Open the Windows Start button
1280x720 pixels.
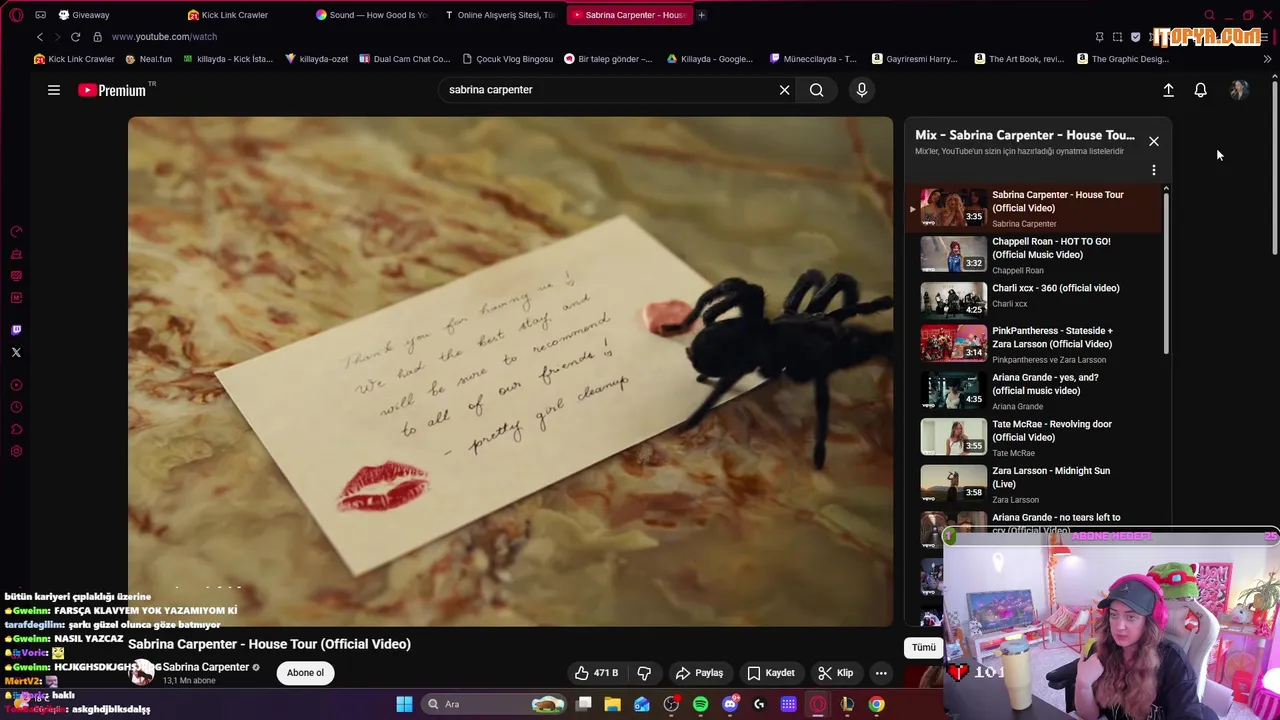pyautogui.click(x=404, y=704)
